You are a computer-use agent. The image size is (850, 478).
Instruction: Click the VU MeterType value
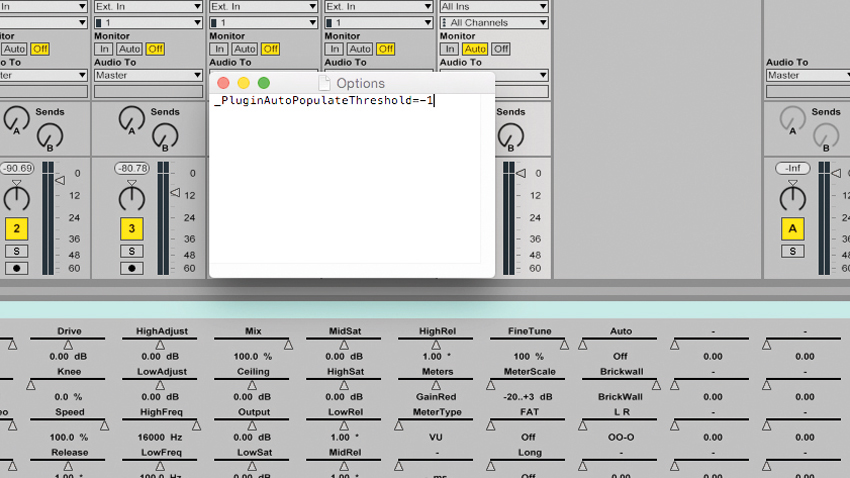click(436, 437)
